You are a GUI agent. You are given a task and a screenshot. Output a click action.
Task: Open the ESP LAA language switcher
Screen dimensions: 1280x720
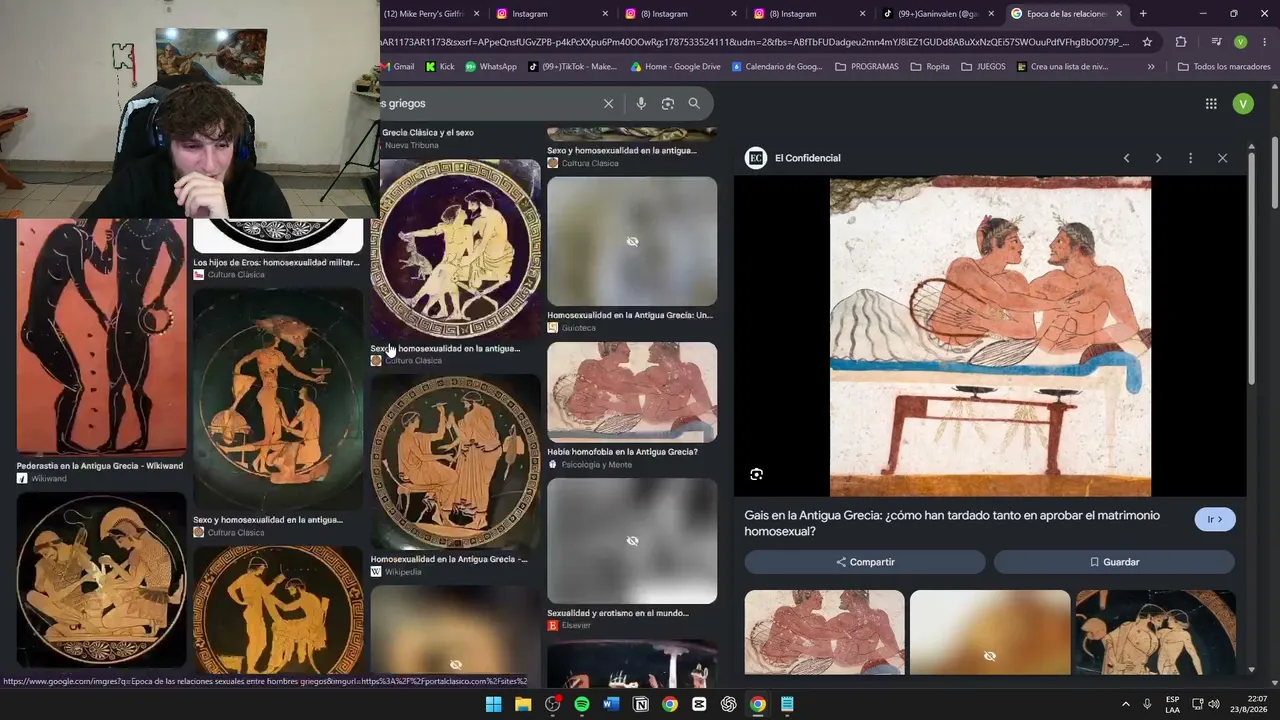[x=1172, y=704]
